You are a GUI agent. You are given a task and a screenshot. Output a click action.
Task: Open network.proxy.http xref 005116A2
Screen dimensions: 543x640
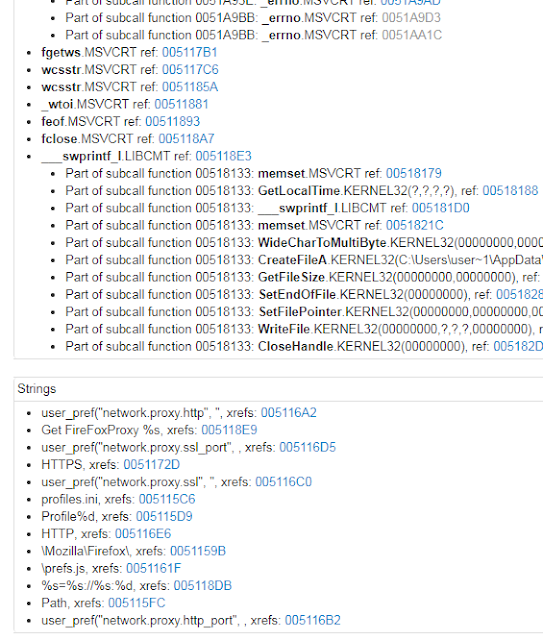tap(289, 413)
